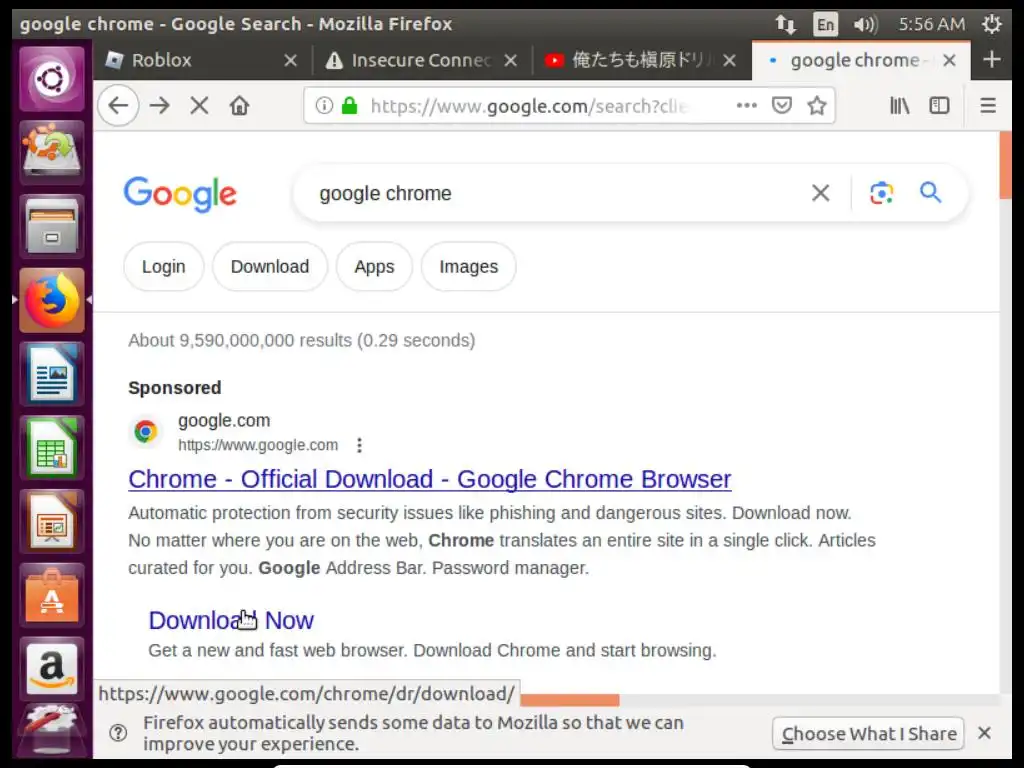Click the horizontal scrollbar thumb

(570, 700)
